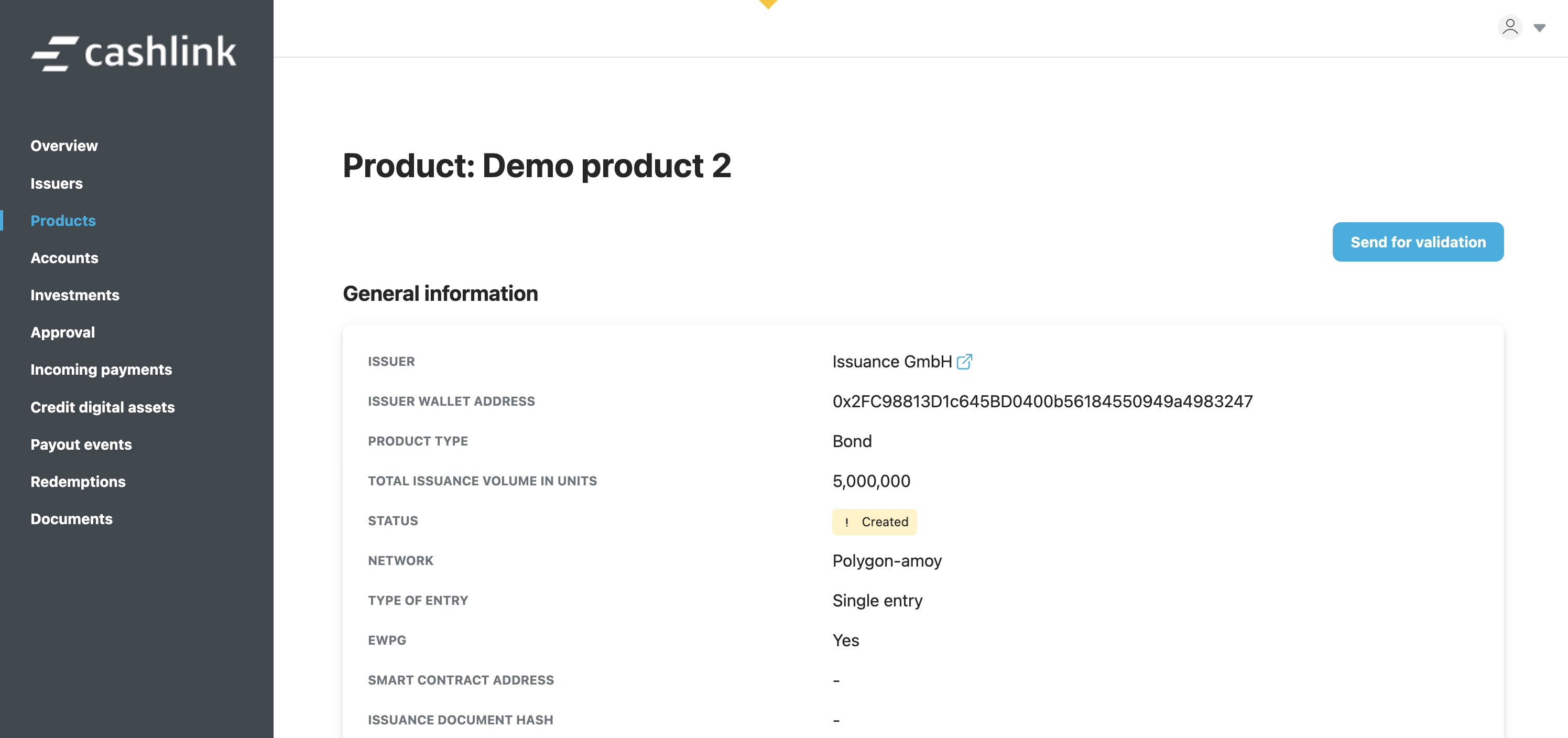Click the cashlink logo
This screenshot has width=1568, height=738.
134,52
